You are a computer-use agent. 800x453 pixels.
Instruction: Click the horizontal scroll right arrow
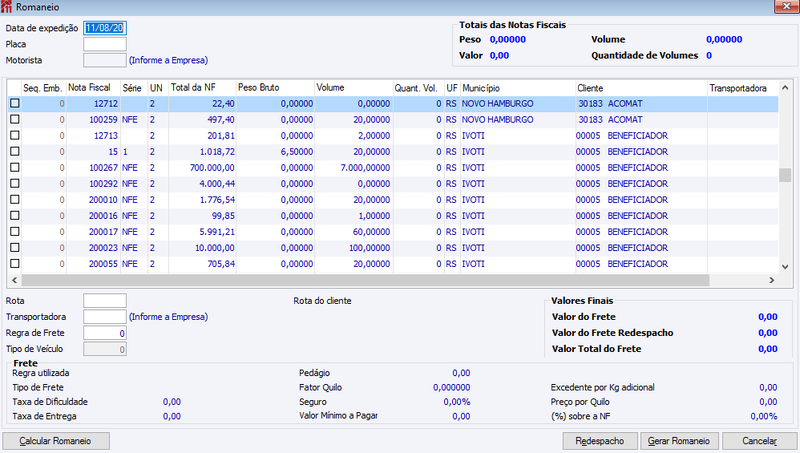[x=771, y=280]
